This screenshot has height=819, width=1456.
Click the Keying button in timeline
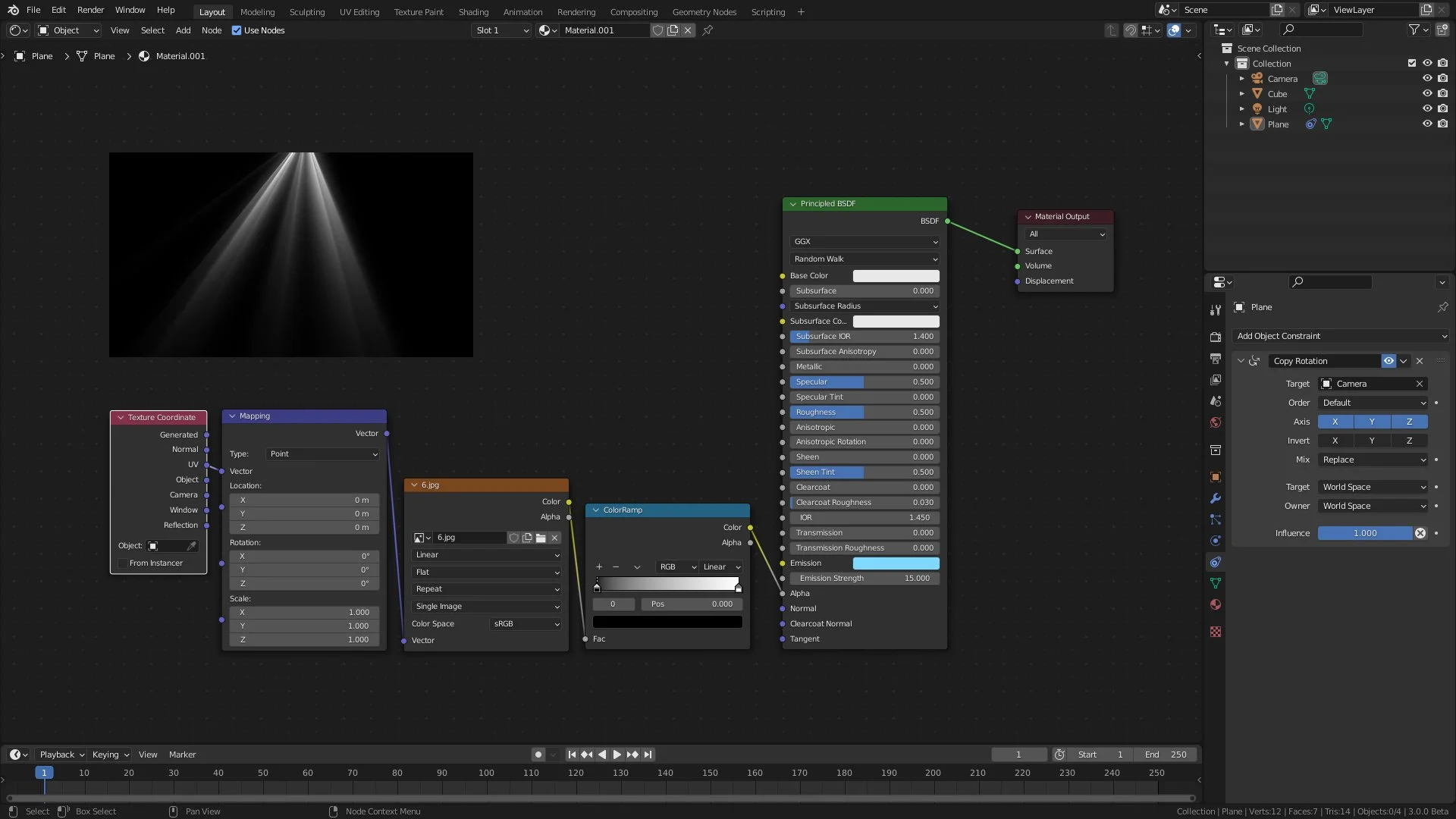(110, 755)
